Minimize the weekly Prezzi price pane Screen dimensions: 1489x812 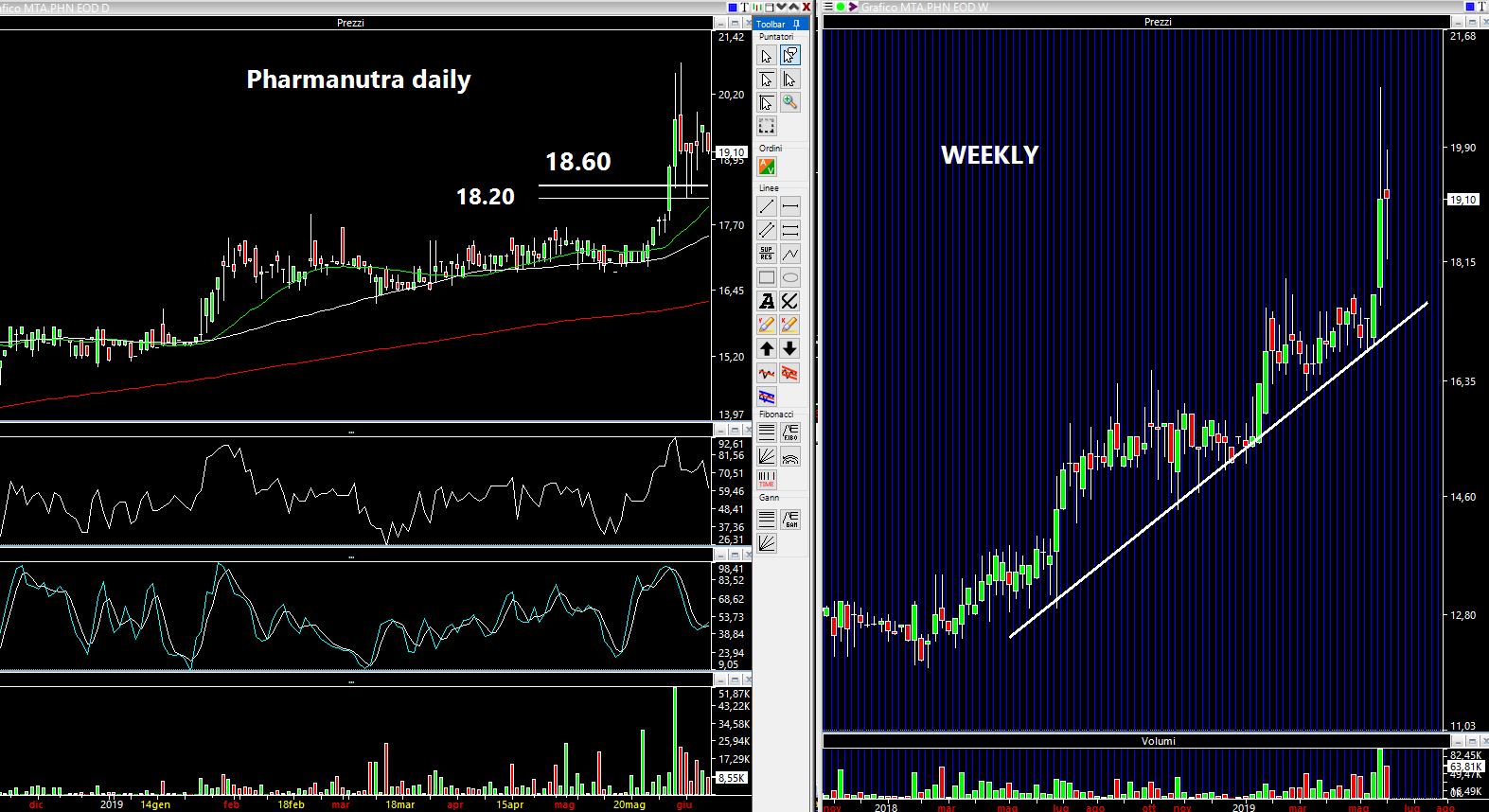(1459, 22)
